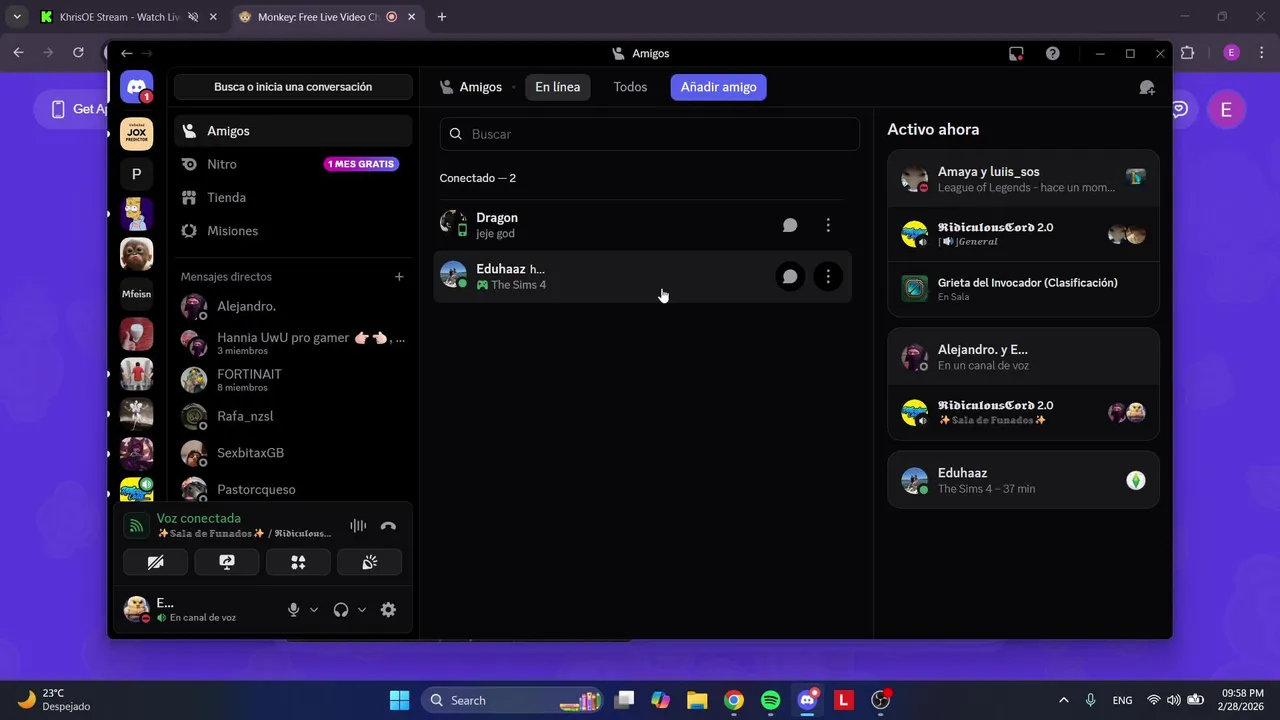Open Spotify from the taskbar
The height and width of the screenshot is (720, 1280).
coord(770,700)
